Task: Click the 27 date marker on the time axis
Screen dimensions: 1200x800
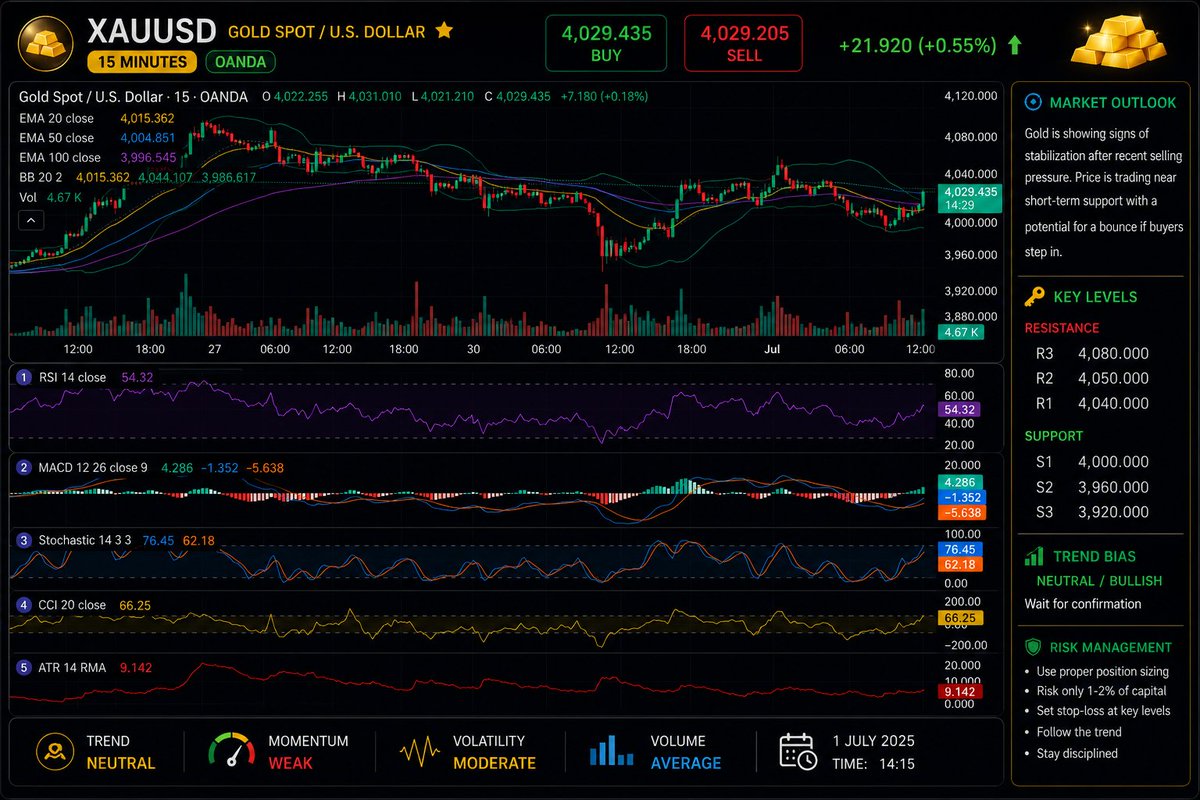Action: 215,349
